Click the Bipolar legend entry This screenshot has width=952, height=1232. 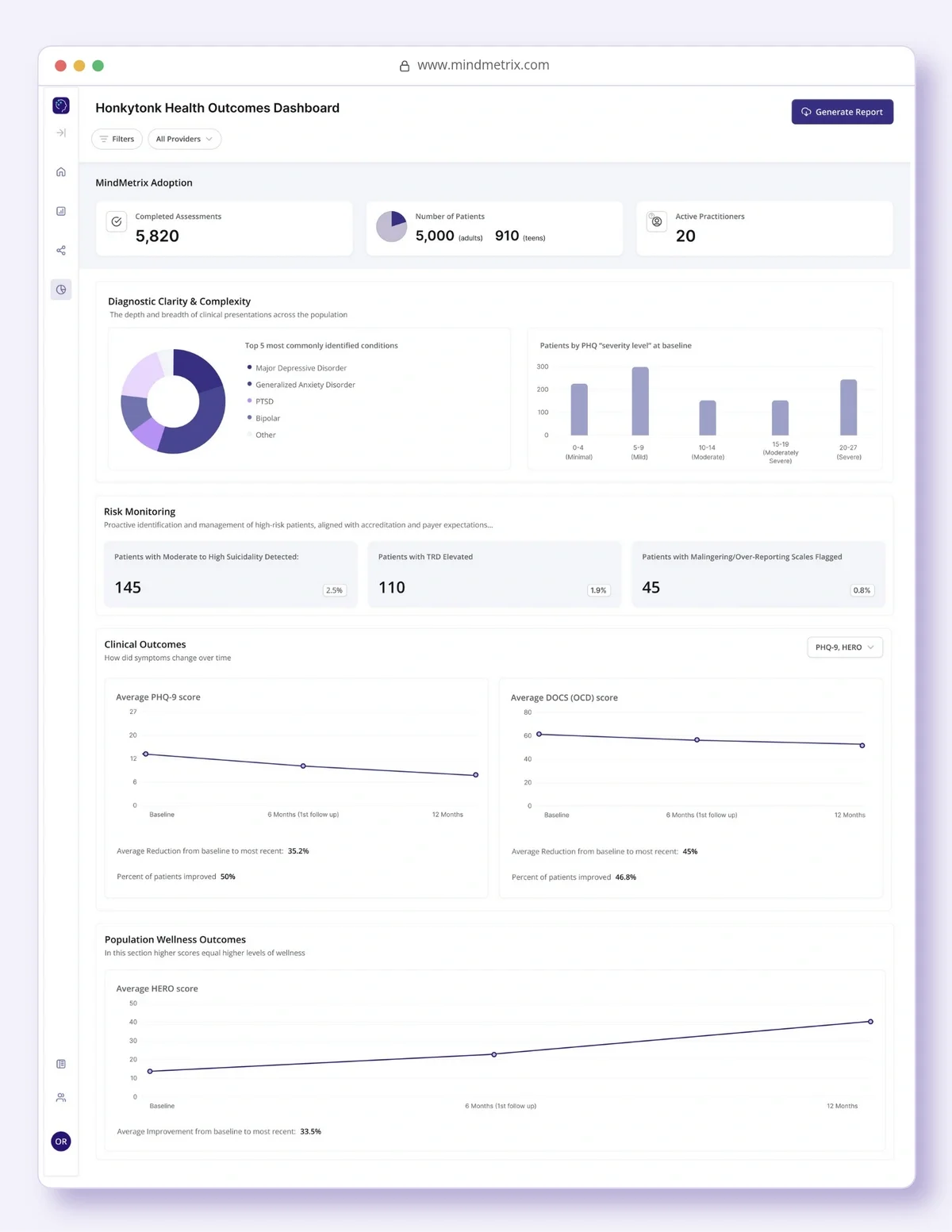point(263,418)
